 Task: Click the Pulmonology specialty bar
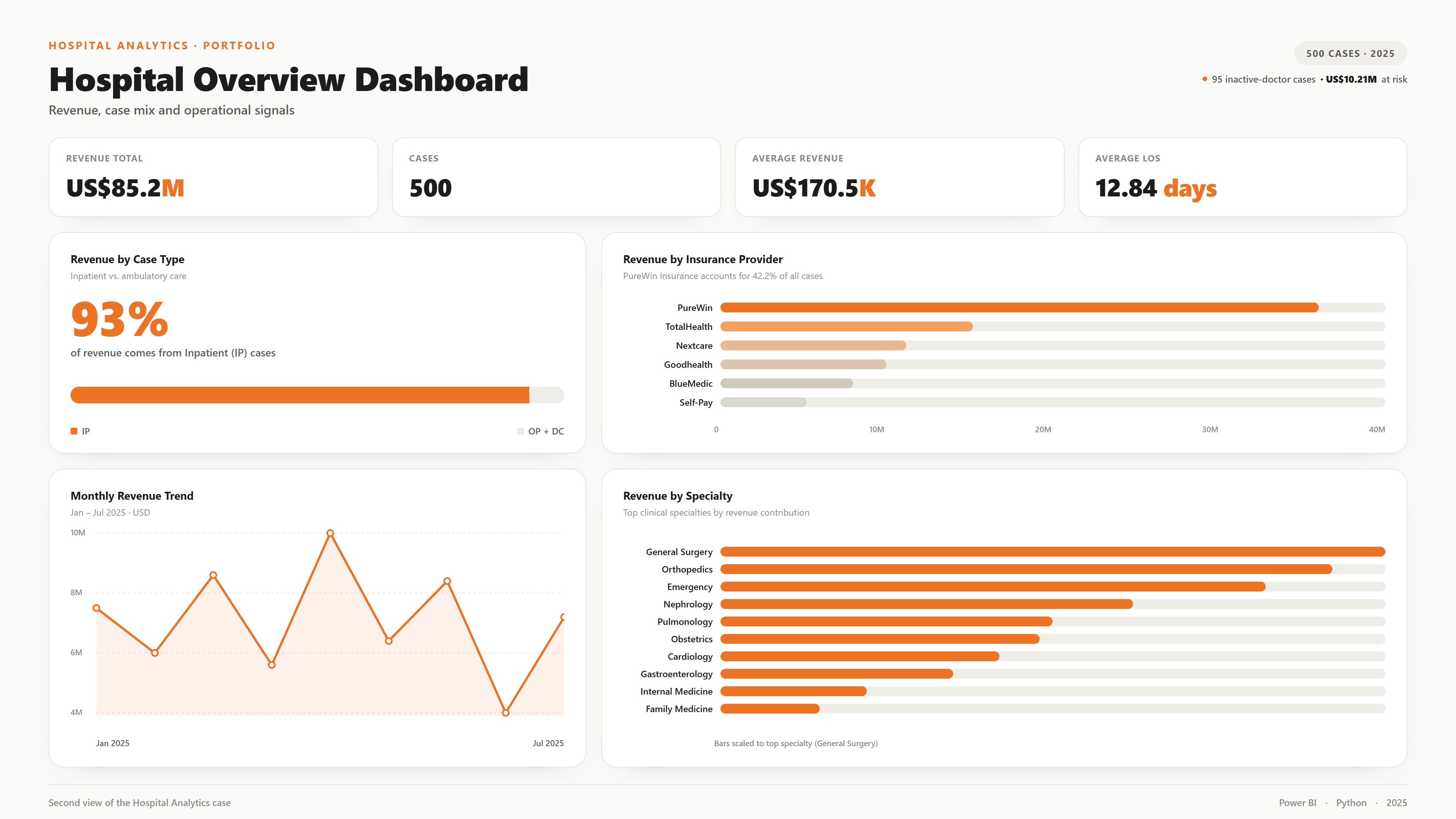click(886, 622)
